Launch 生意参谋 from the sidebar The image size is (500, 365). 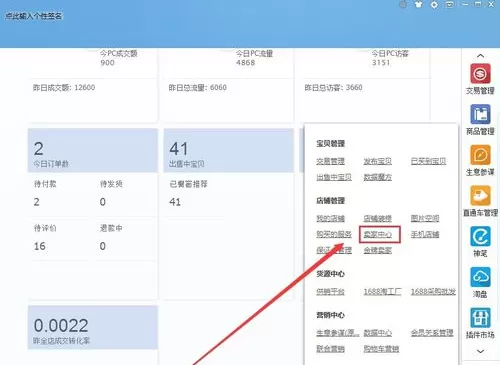click(x=480, y=155)
